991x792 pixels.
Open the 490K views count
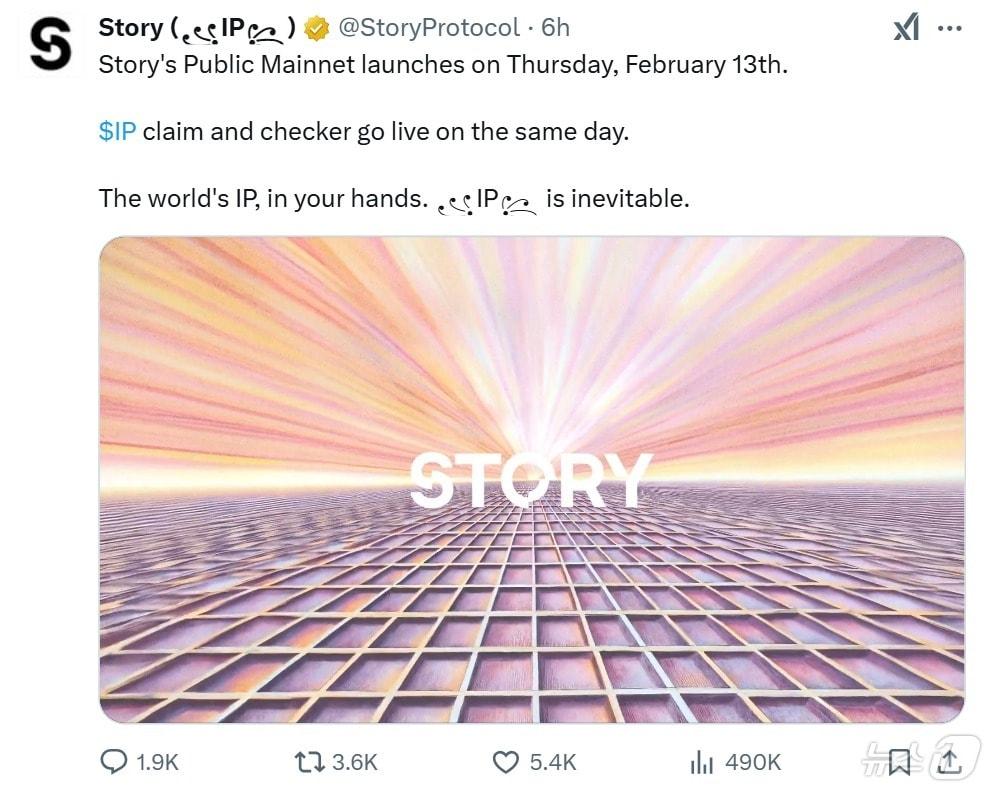coord(753,762)
